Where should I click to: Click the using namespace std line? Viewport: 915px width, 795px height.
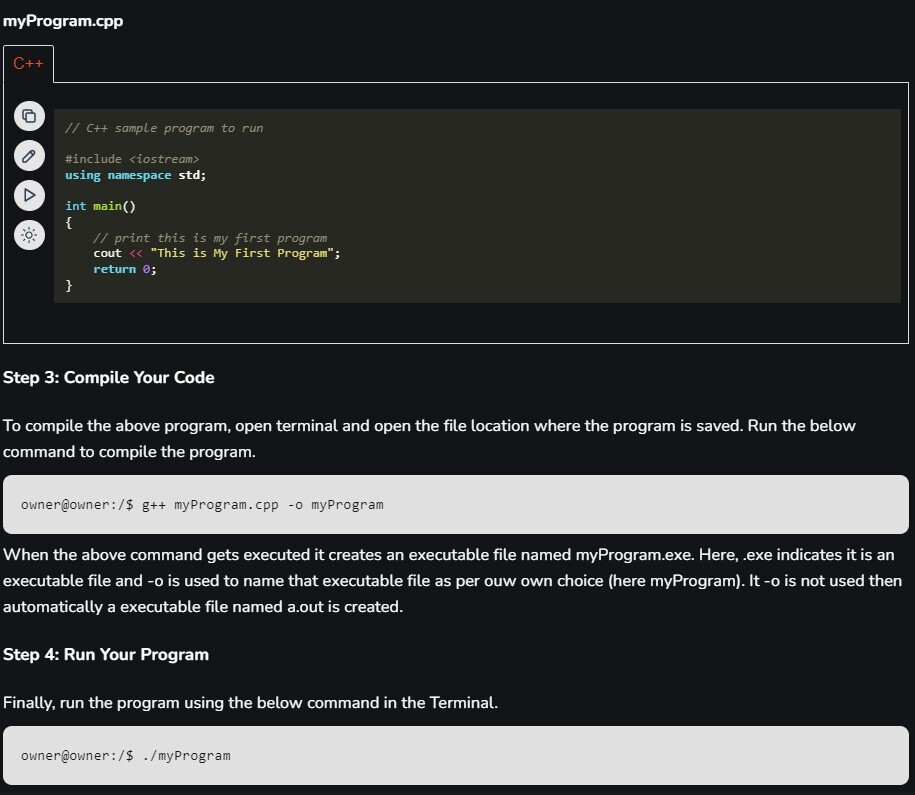[135, 175]
